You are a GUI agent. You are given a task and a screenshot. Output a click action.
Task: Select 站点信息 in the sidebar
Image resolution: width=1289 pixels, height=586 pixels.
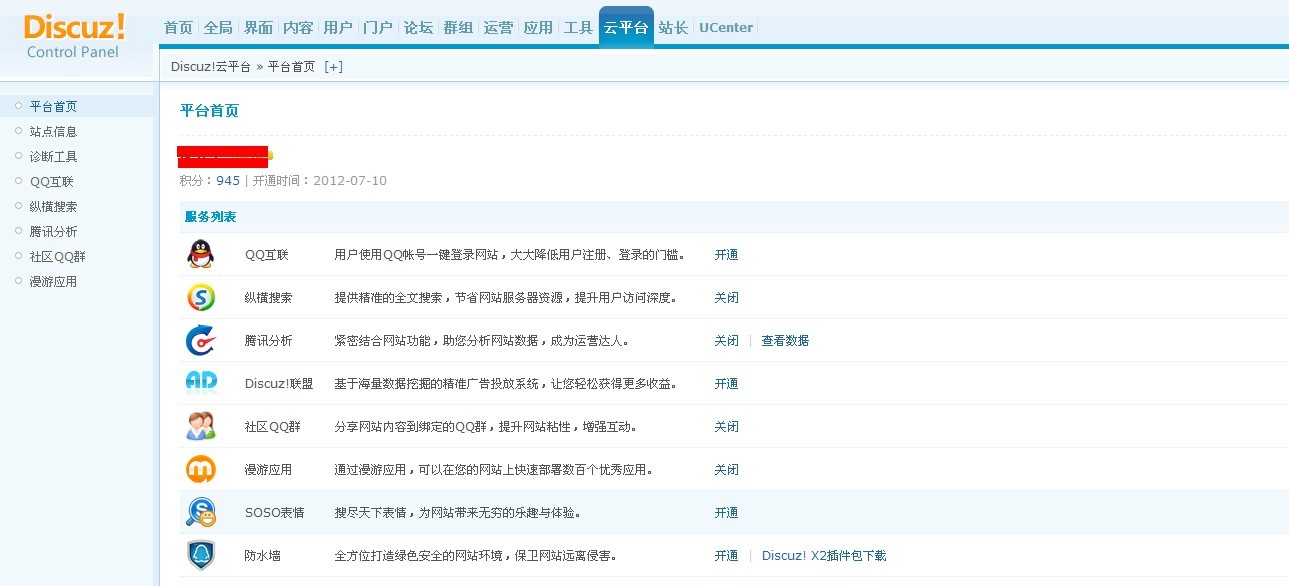(x=53, y=131)
